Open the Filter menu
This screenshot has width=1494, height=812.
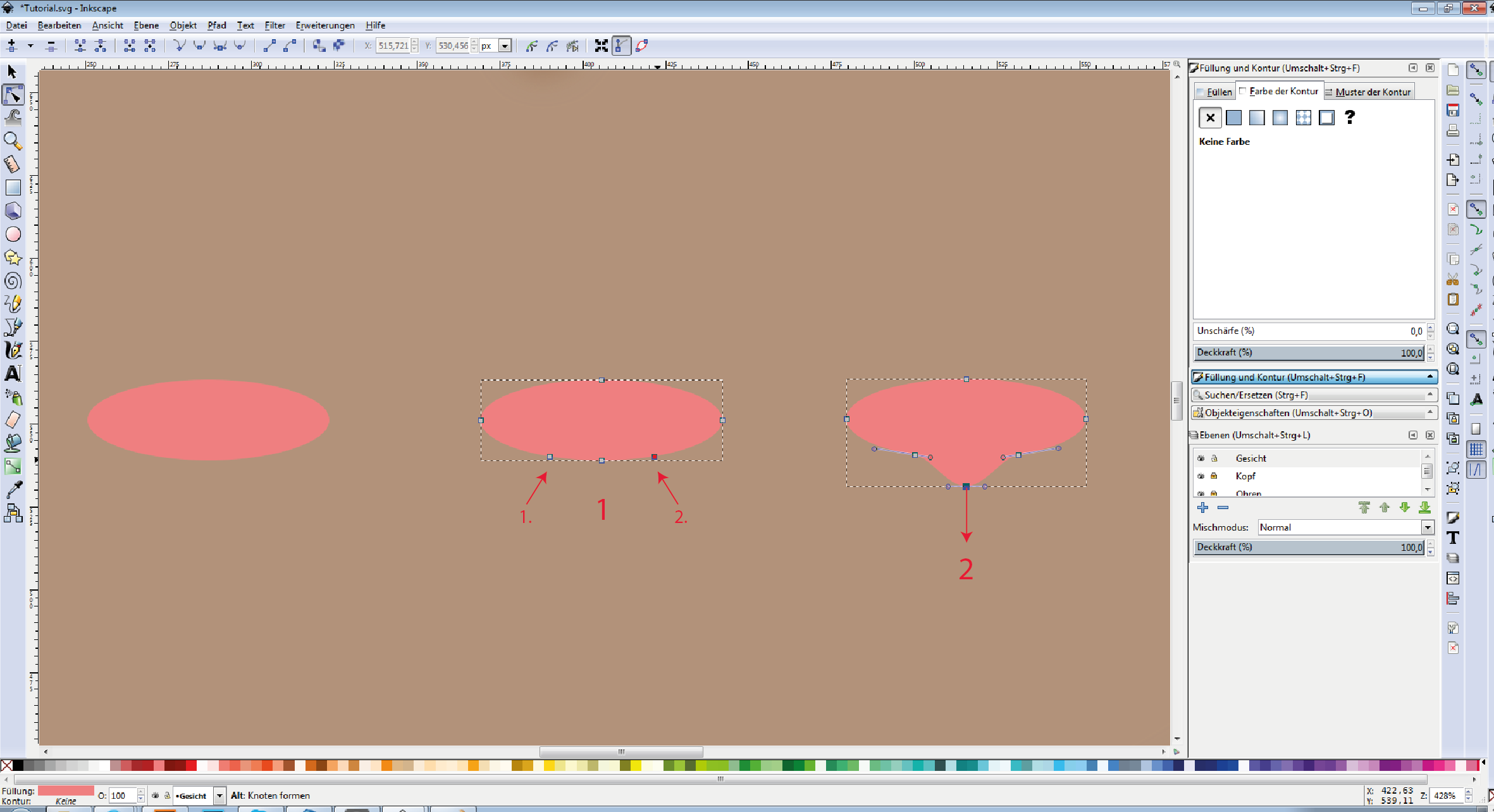click(x=275, y=25)
